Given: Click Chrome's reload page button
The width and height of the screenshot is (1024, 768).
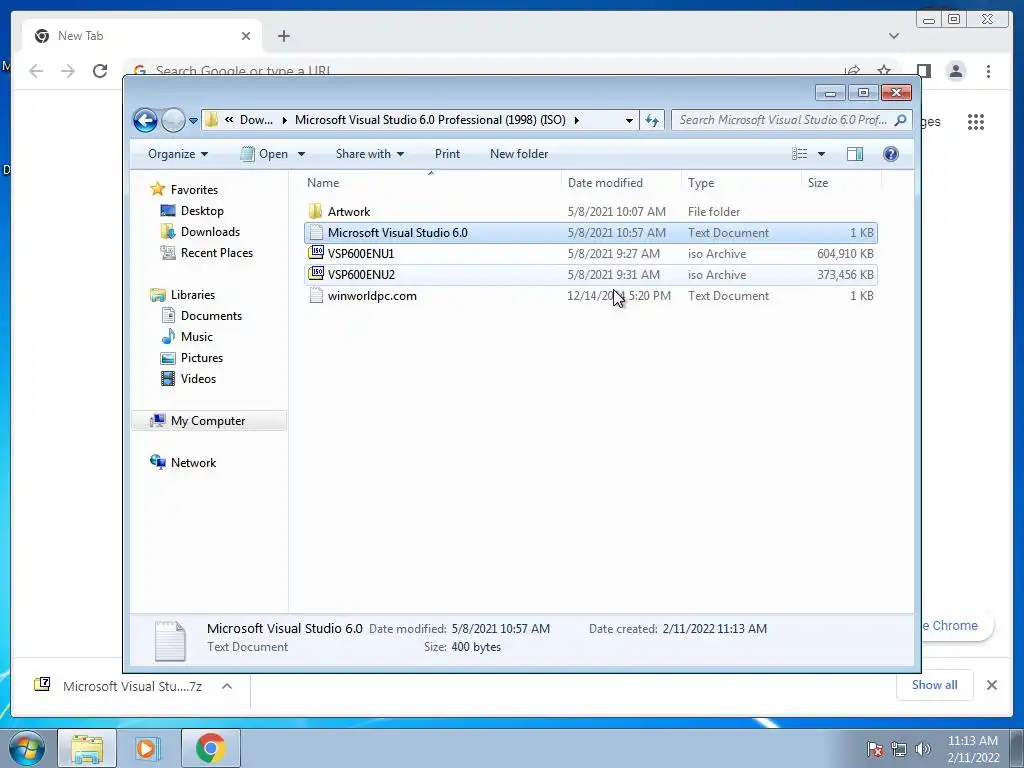Looking at the screenshot, I should (x=100, y=71).
